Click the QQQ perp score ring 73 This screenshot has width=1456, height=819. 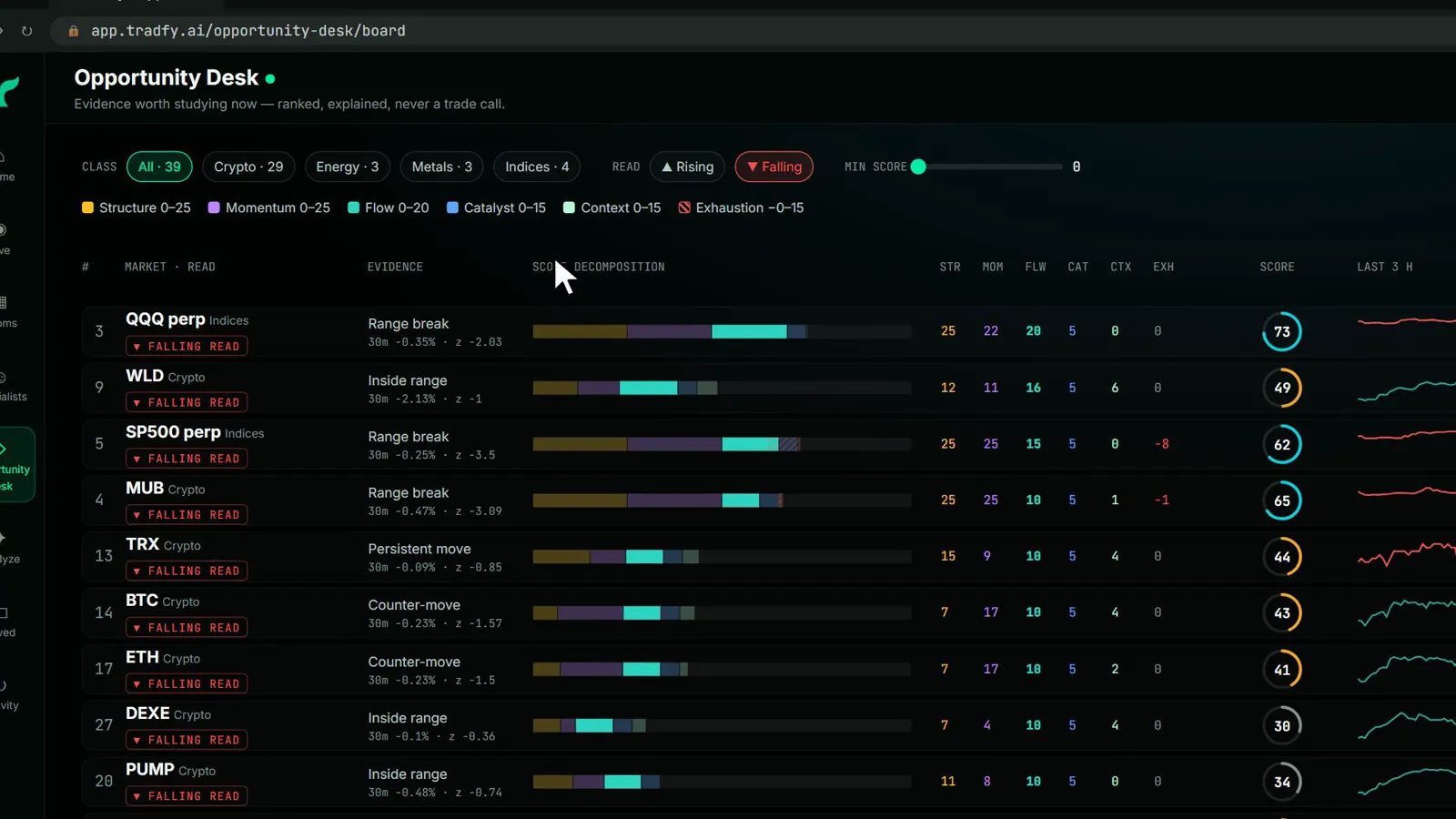click(1281, 332)
